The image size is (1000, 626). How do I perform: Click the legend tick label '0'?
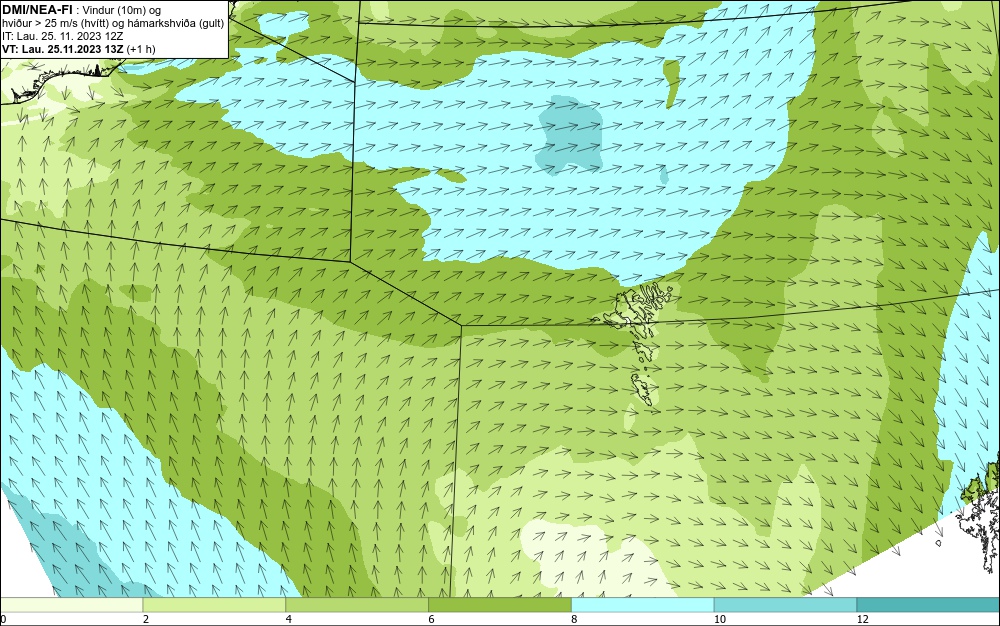click(3, 619)
